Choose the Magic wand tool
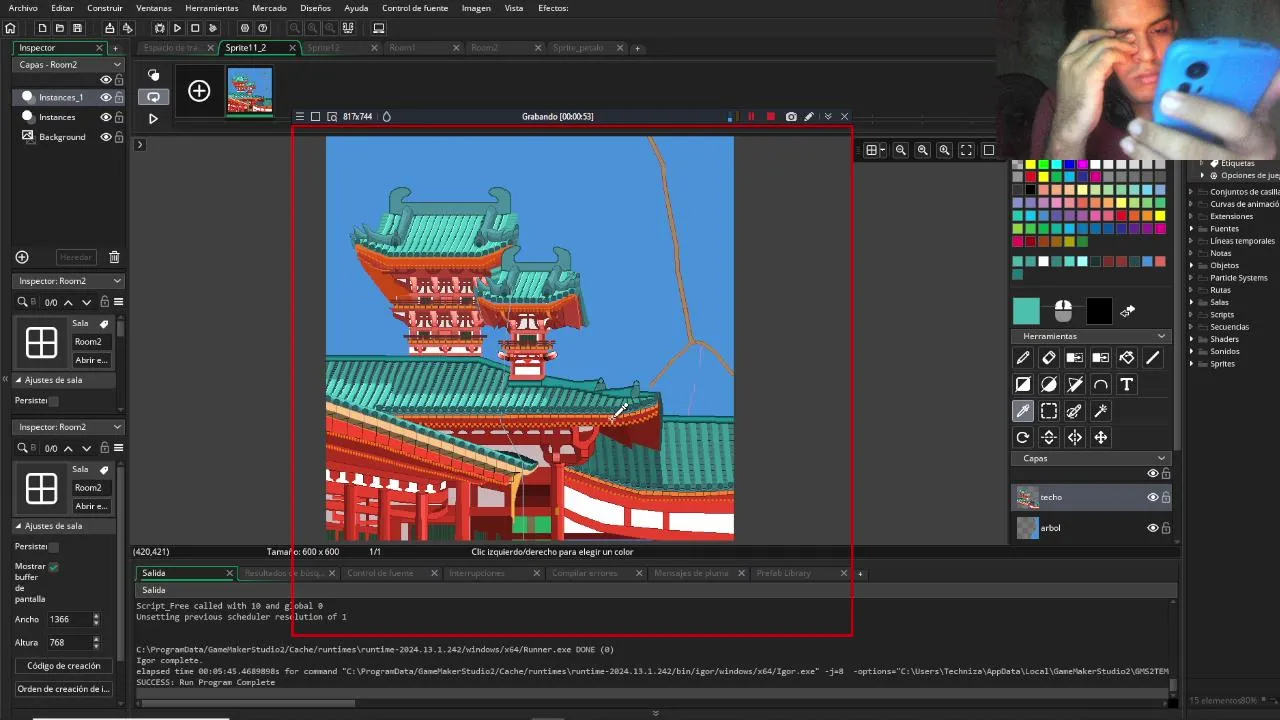This screenshot has width=1280, height=720. pos(1101,411)
